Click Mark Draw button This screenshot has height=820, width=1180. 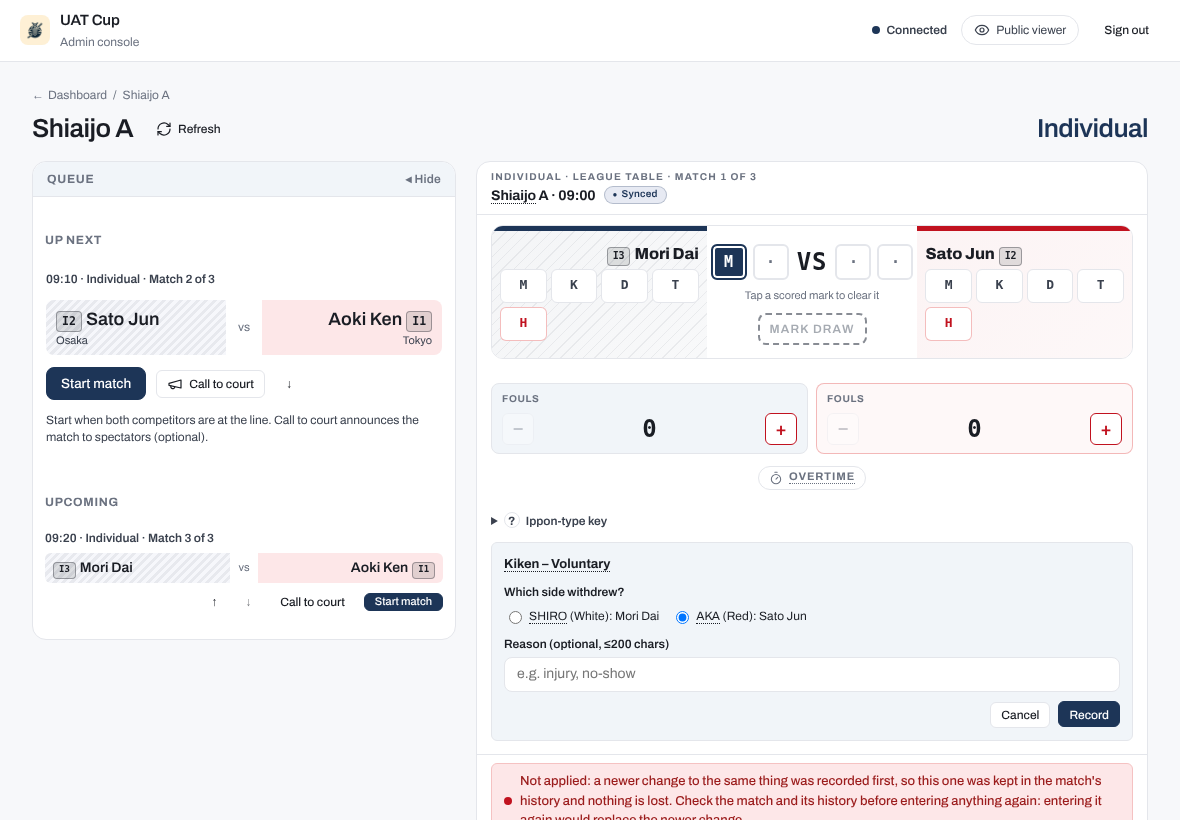point(812,329)
